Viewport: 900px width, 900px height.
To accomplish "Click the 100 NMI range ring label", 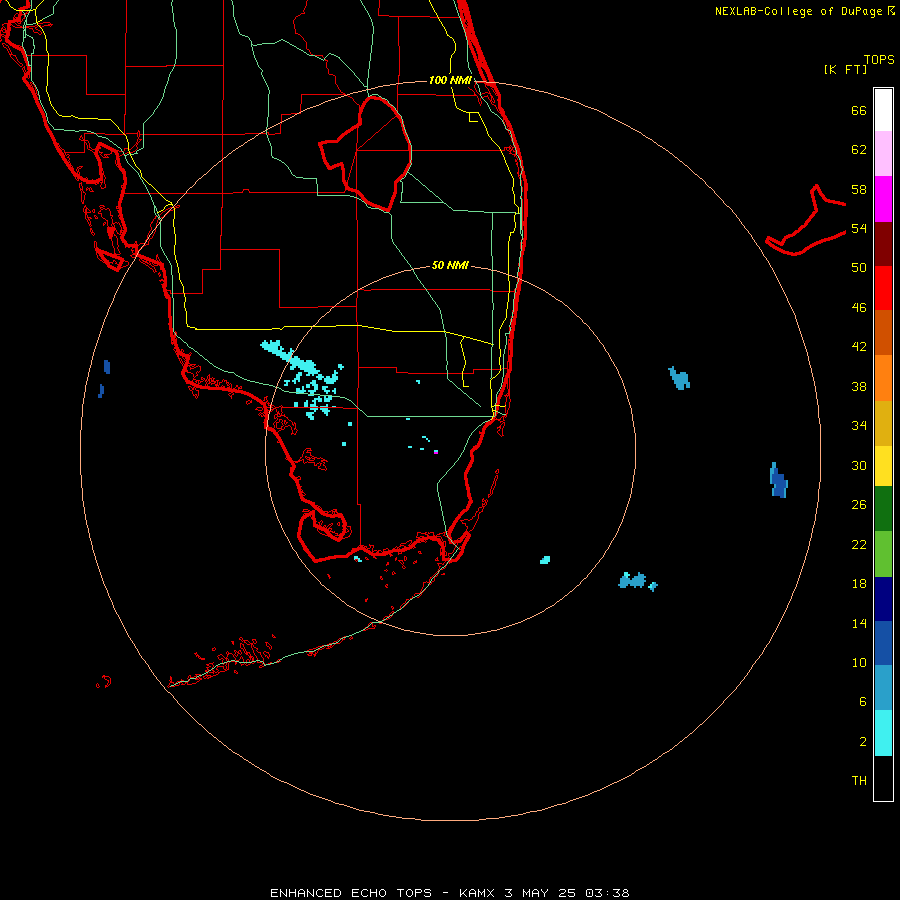I will click(450, 80).
